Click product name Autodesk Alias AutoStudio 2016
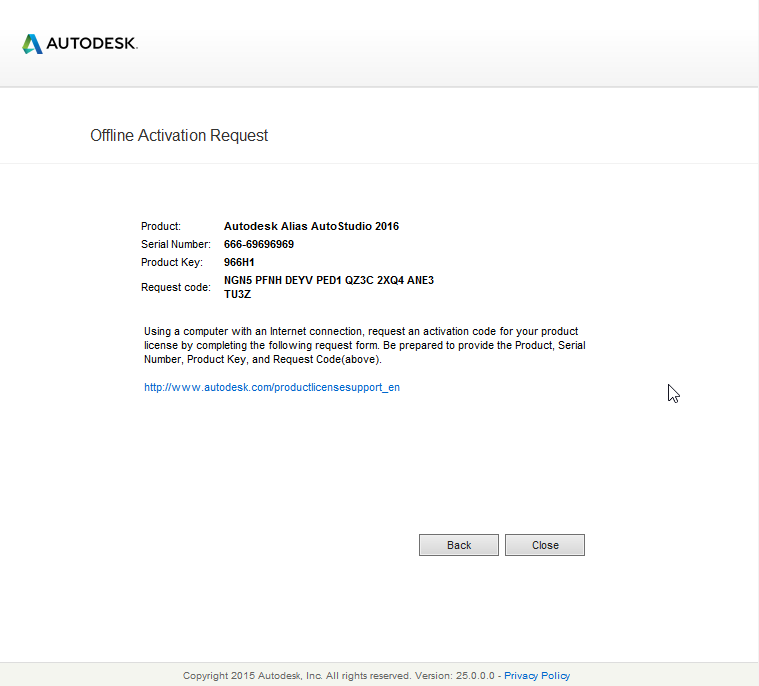759x686 pixels. [311, 226]
